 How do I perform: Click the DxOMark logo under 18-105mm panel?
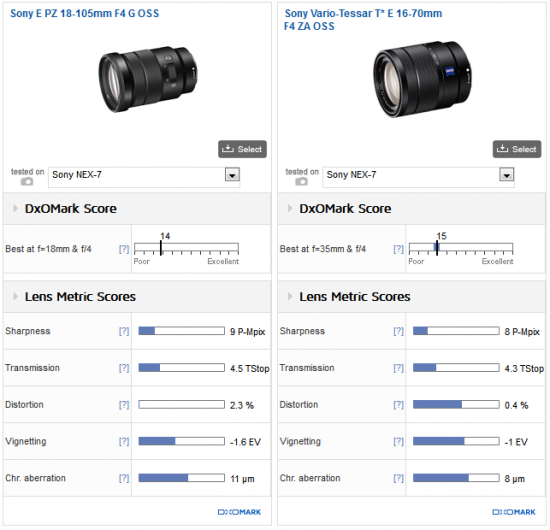point(239,512)
